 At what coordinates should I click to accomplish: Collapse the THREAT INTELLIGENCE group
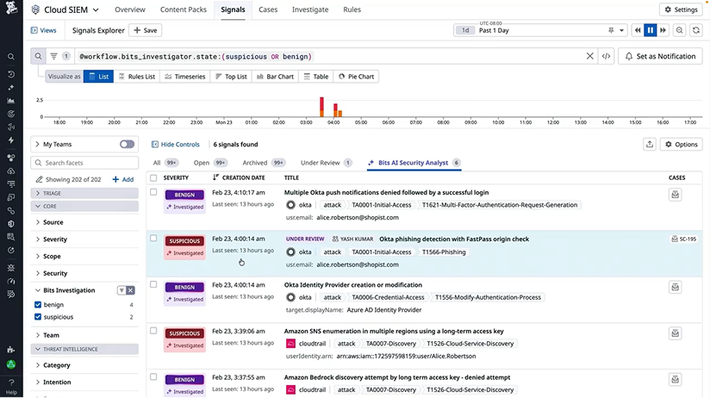pyautogui.click(x=84, y=349)
